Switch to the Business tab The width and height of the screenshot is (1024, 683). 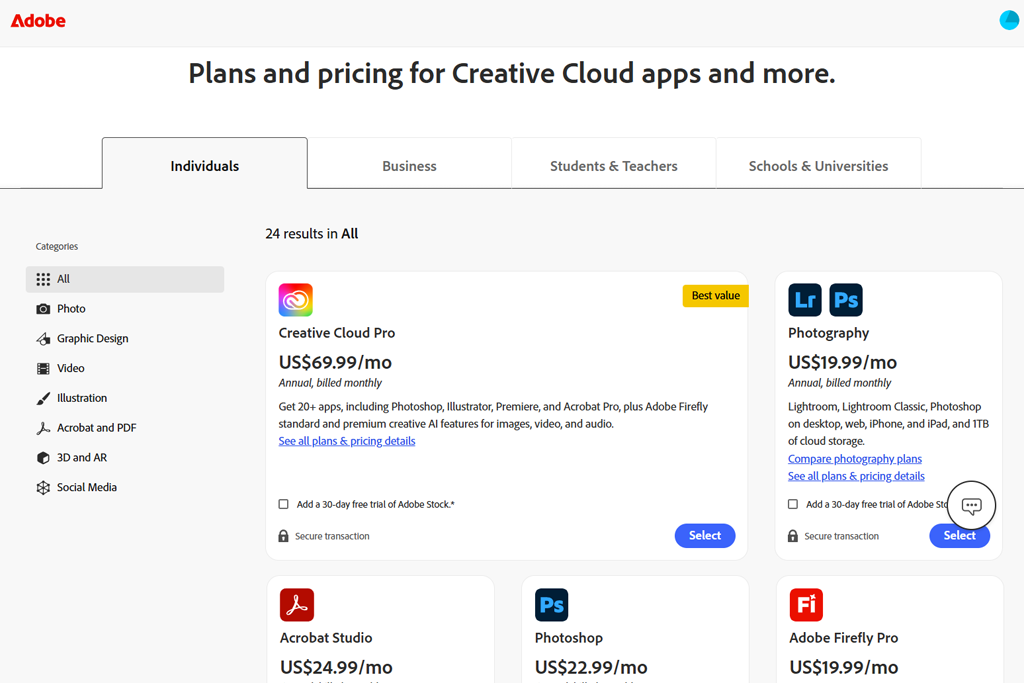409,163
